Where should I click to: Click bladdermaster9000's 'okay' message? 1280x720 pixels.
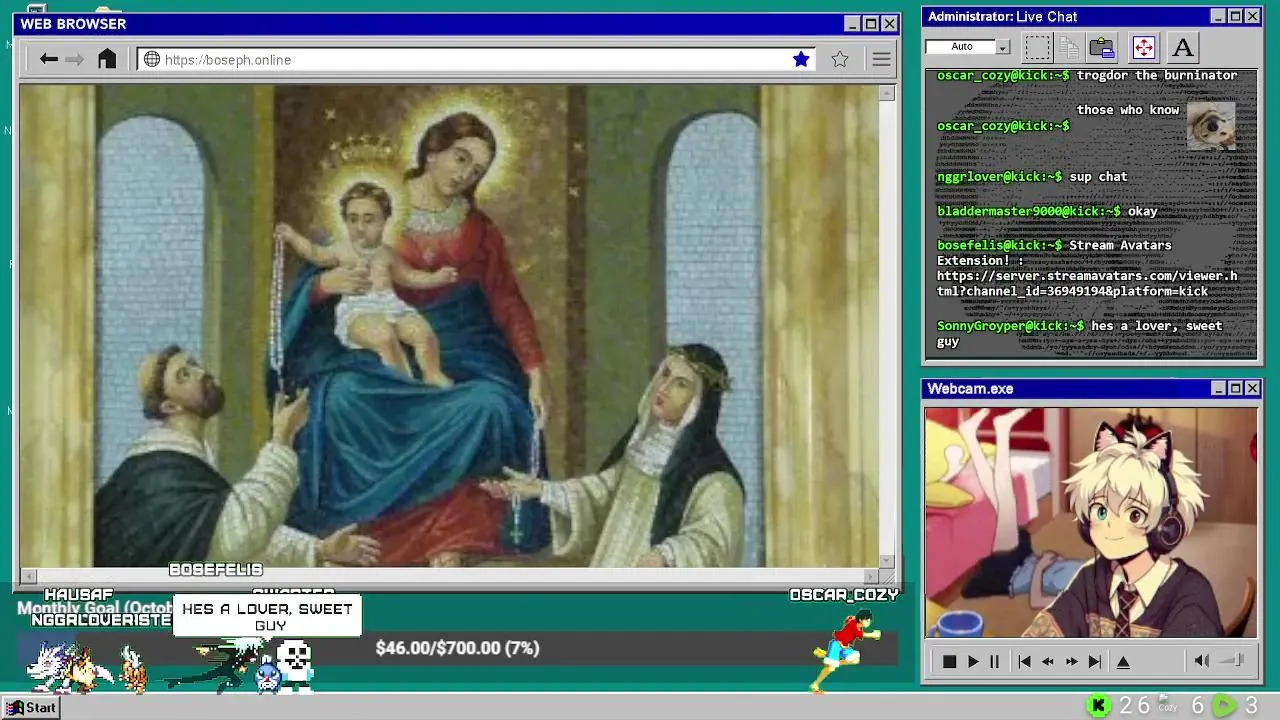pos(1142,211)
